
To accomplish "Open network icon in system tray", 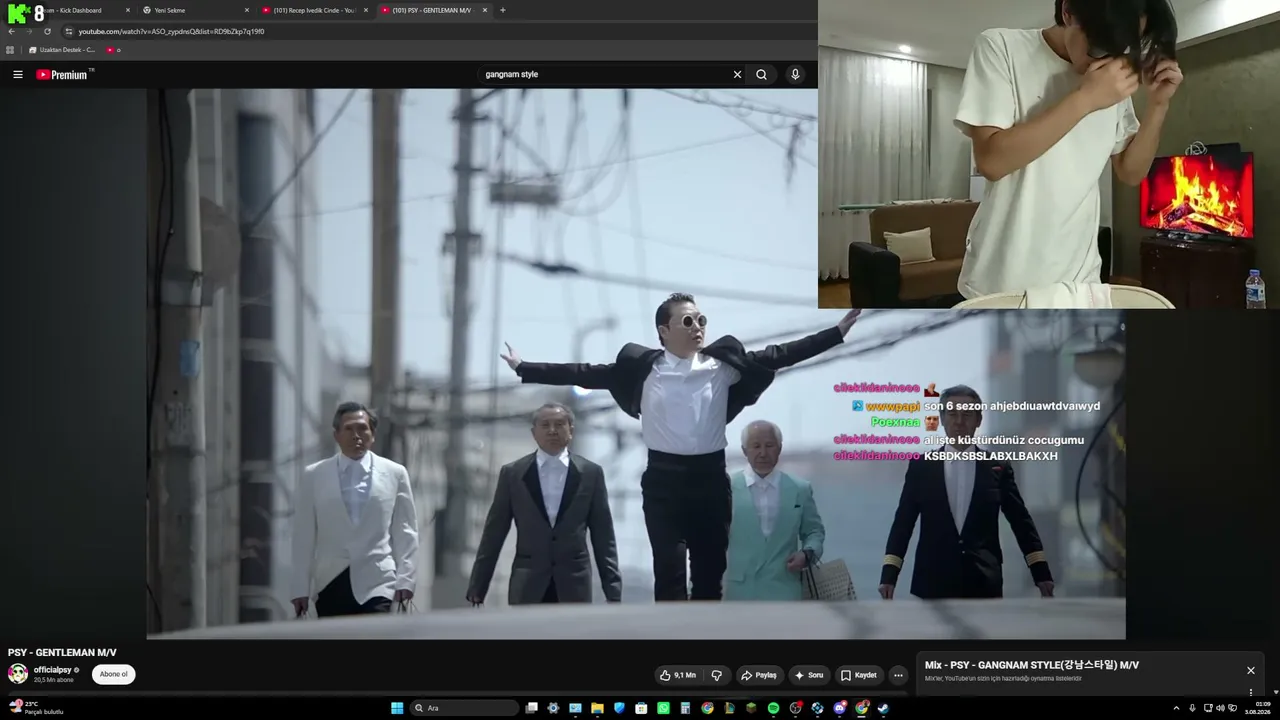I will pos(1208,708).
